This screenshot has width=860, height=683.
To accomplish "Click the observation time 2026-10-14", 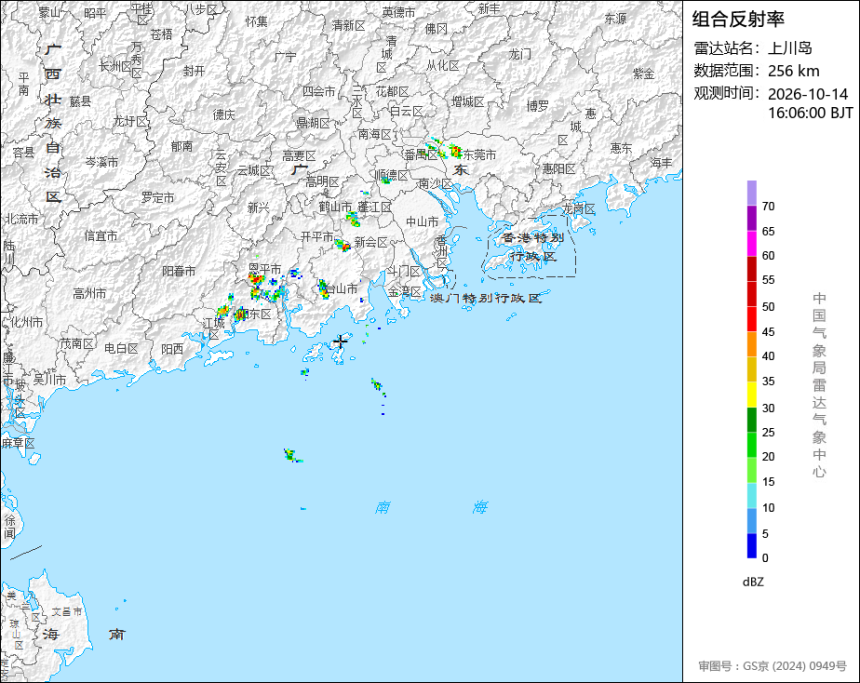I will click(807, 94).
